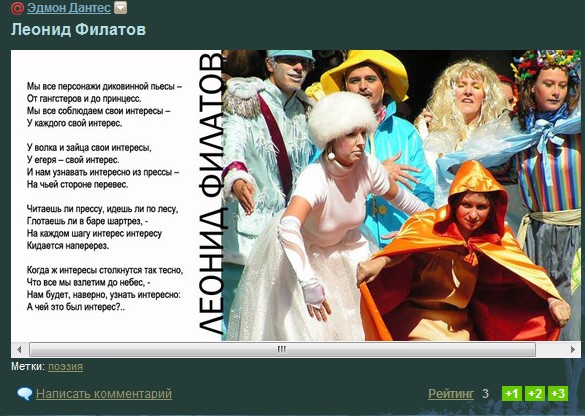
Task: Rate the post with +1
Action: (x=512, y=394)
